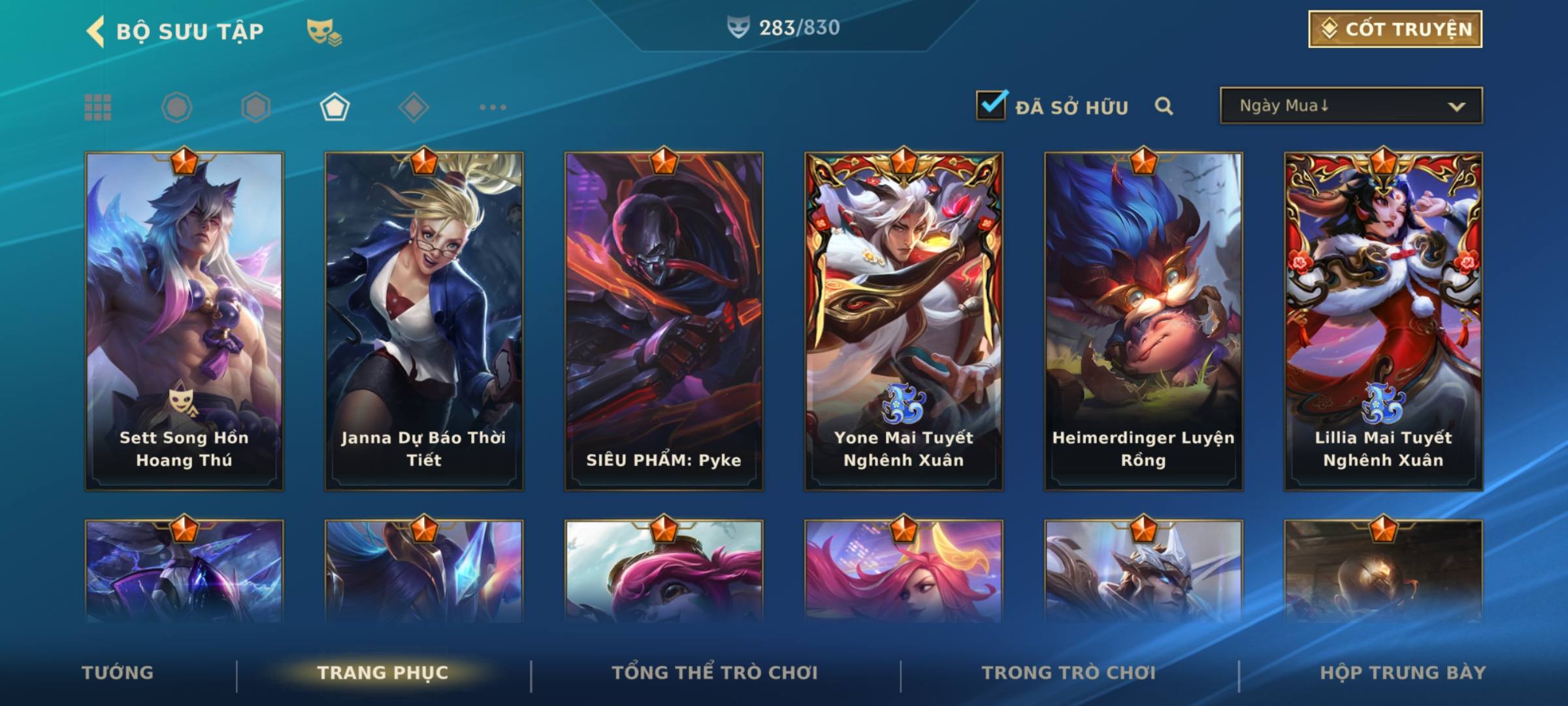
Task: Uncheck the Đã Sở Hữu checkbox
Action: point(991,105)
